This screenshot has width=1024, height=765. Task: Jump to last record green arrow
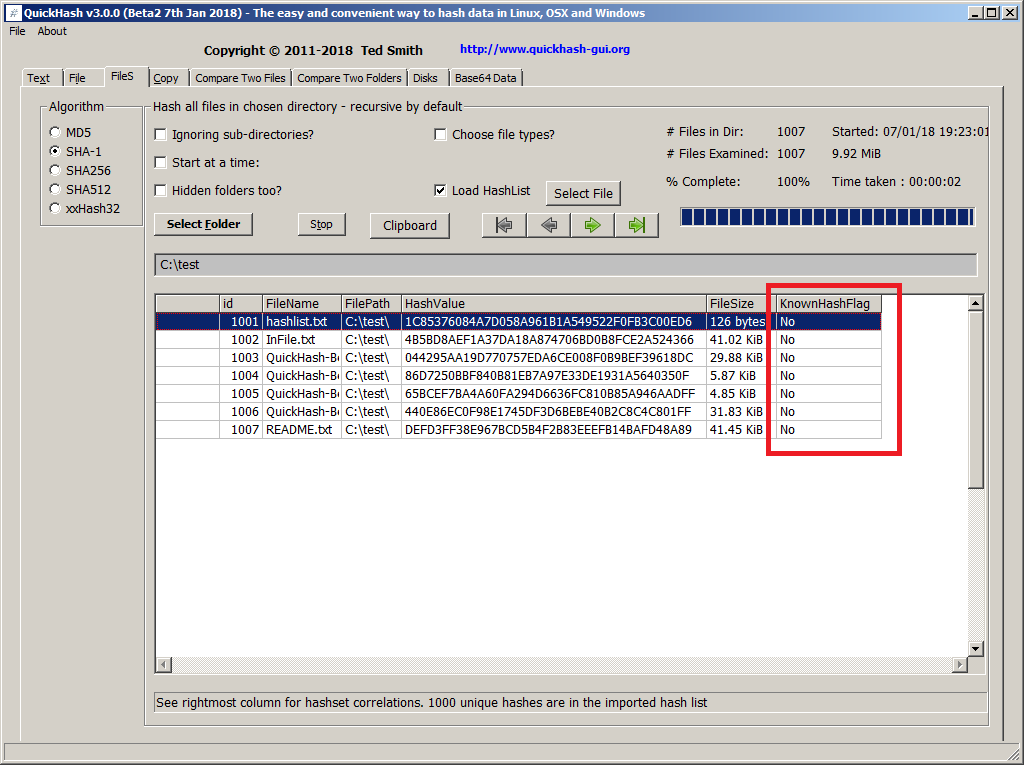coord(636,225)
